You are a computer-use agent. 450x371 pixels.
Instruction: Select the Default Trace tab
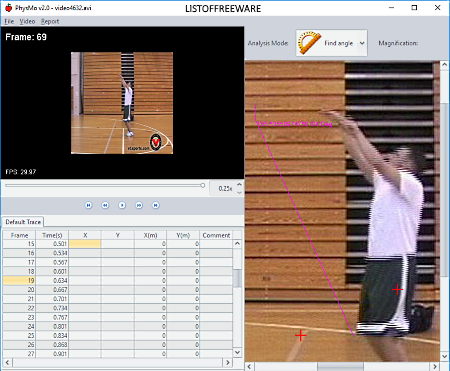click(x=23, y=222)
